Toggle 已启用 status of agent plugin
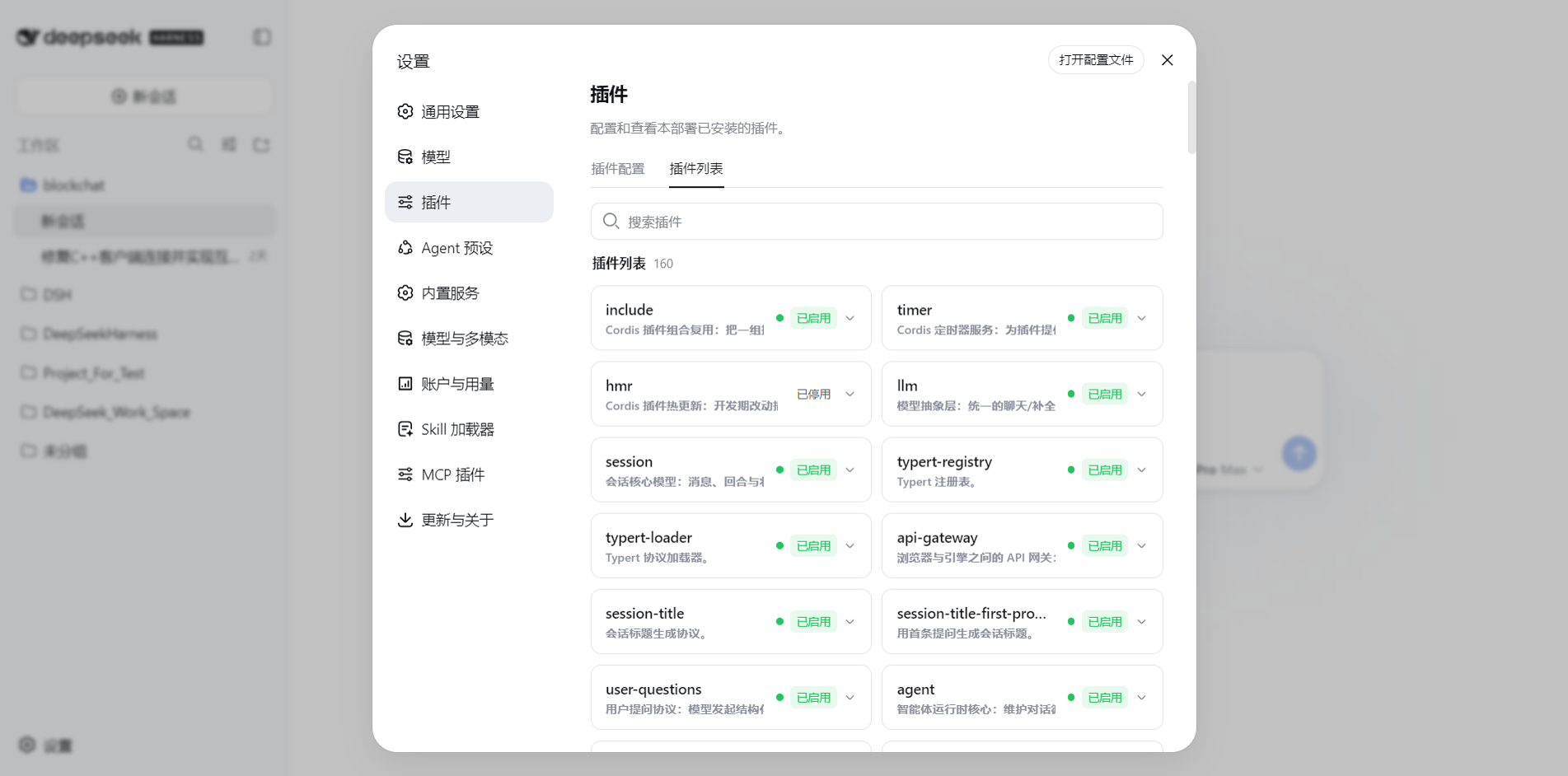This screenshot has width=1568, height=776. coord(1105,697)
